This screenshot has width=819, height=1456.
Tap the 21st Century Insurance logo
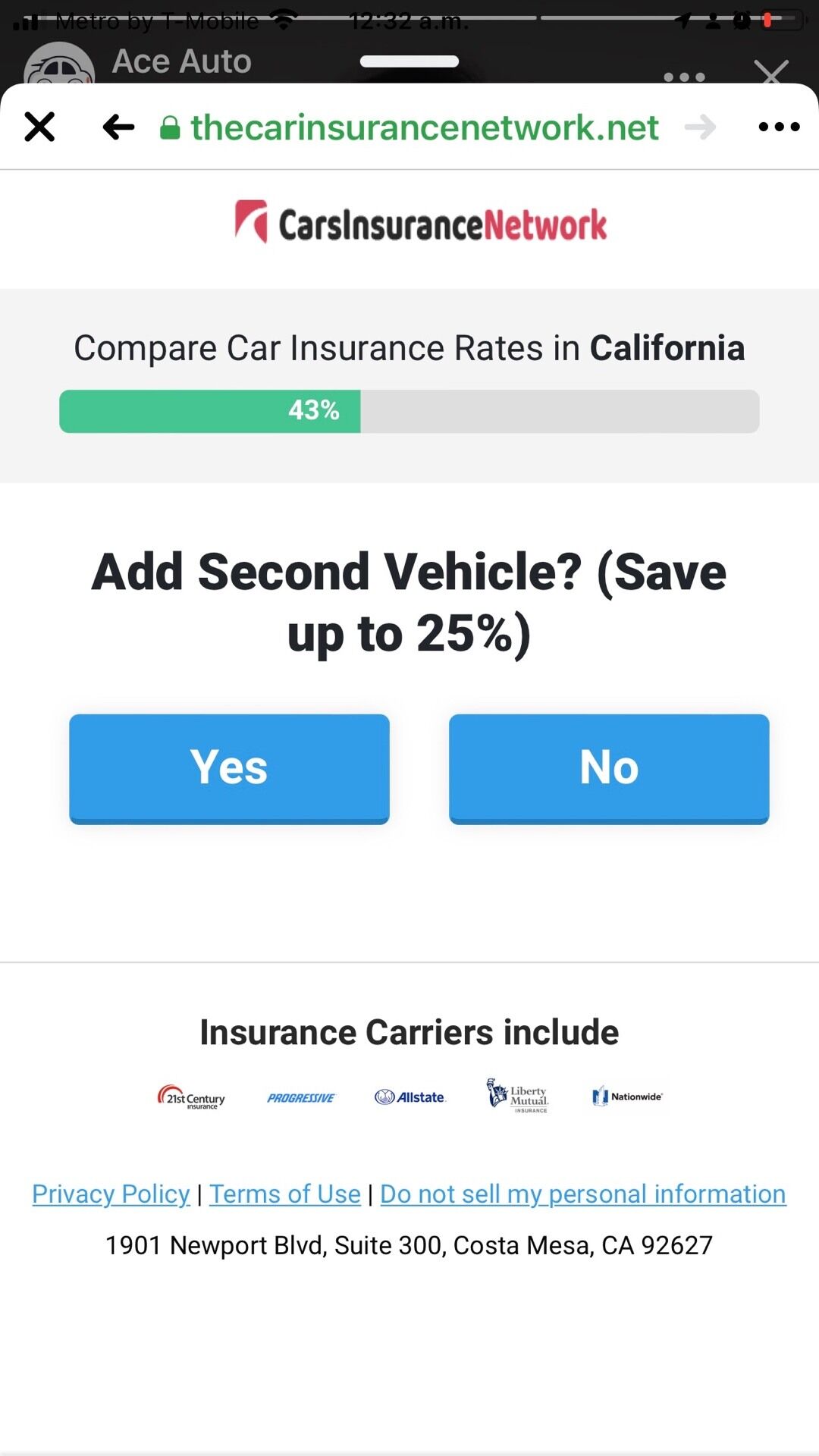click(x=191, y=1097)
